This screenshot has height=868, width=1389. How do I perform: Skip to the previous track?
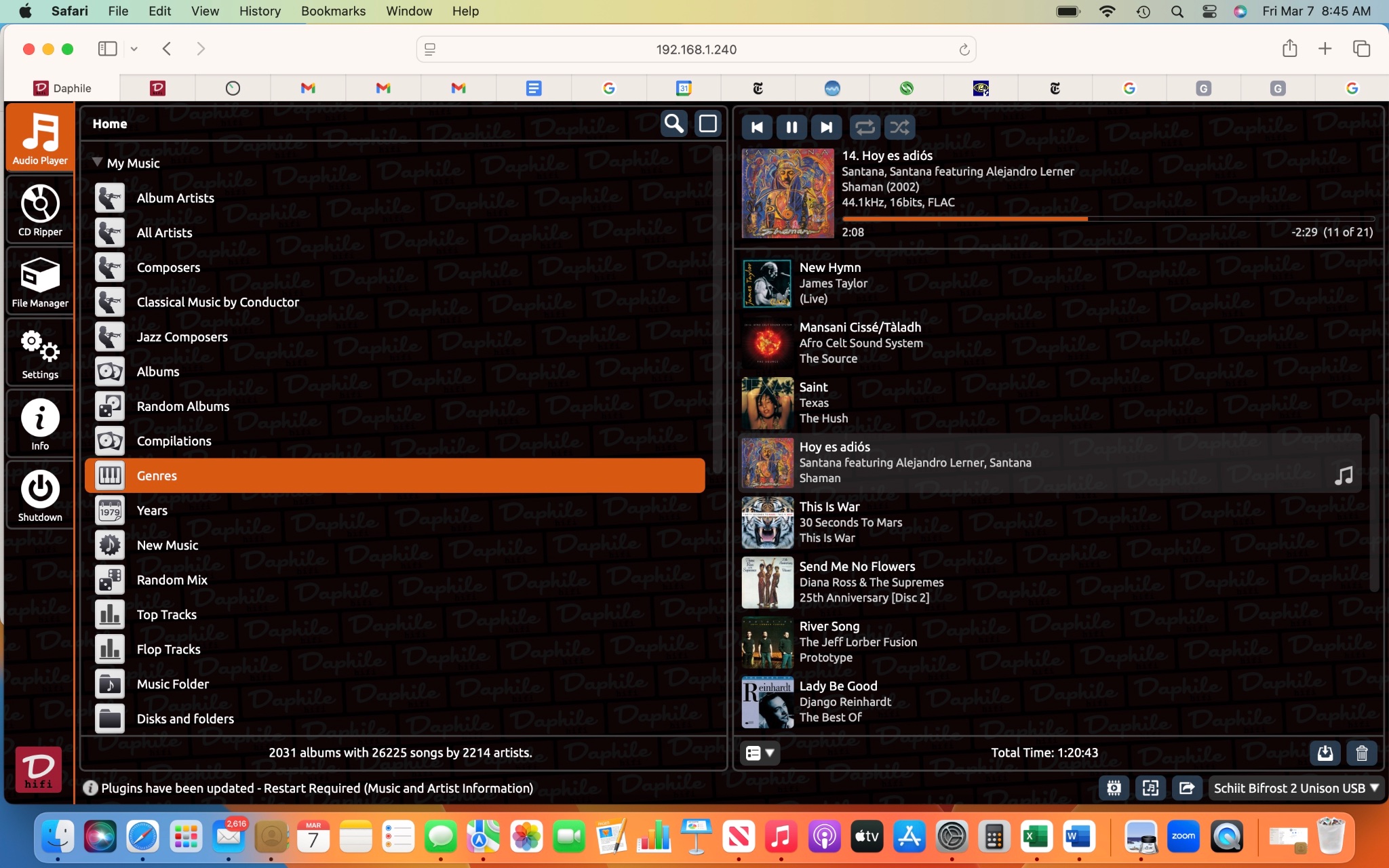757,127
